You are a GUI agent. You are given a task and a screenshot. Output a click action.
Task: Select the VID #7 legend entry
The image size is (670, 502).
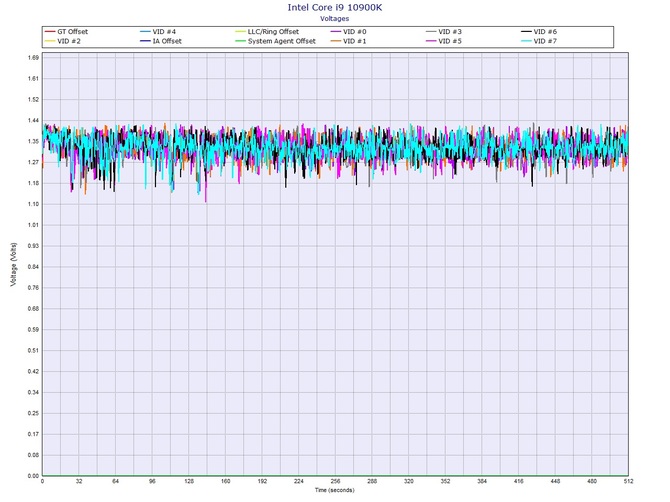click(539, 41)
